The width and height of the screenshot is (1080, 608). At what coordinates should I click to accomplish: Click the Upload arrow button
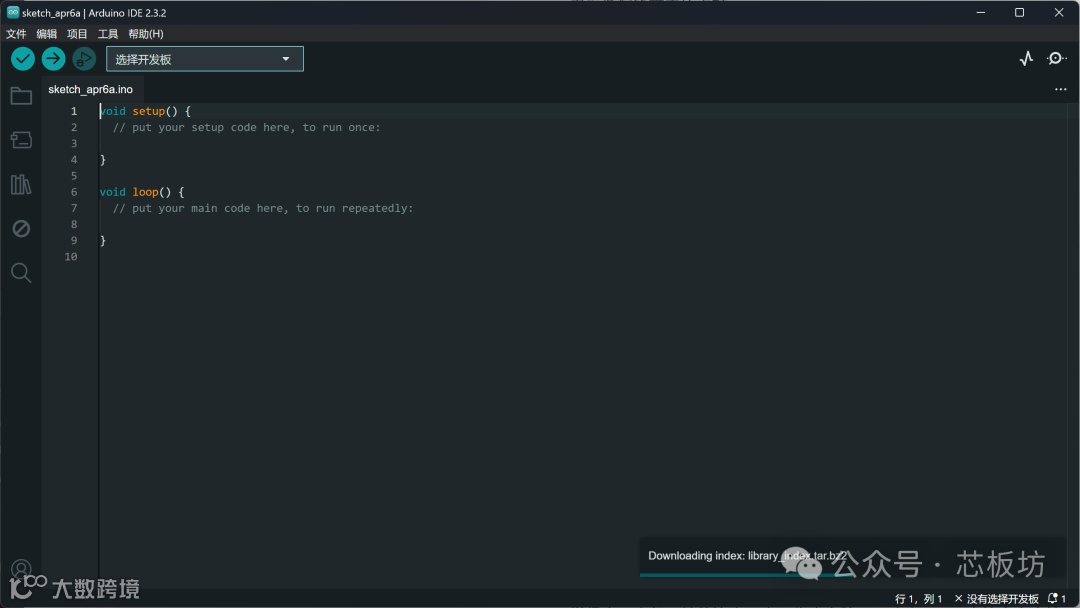pyautogui.click(x=53, y=59)
